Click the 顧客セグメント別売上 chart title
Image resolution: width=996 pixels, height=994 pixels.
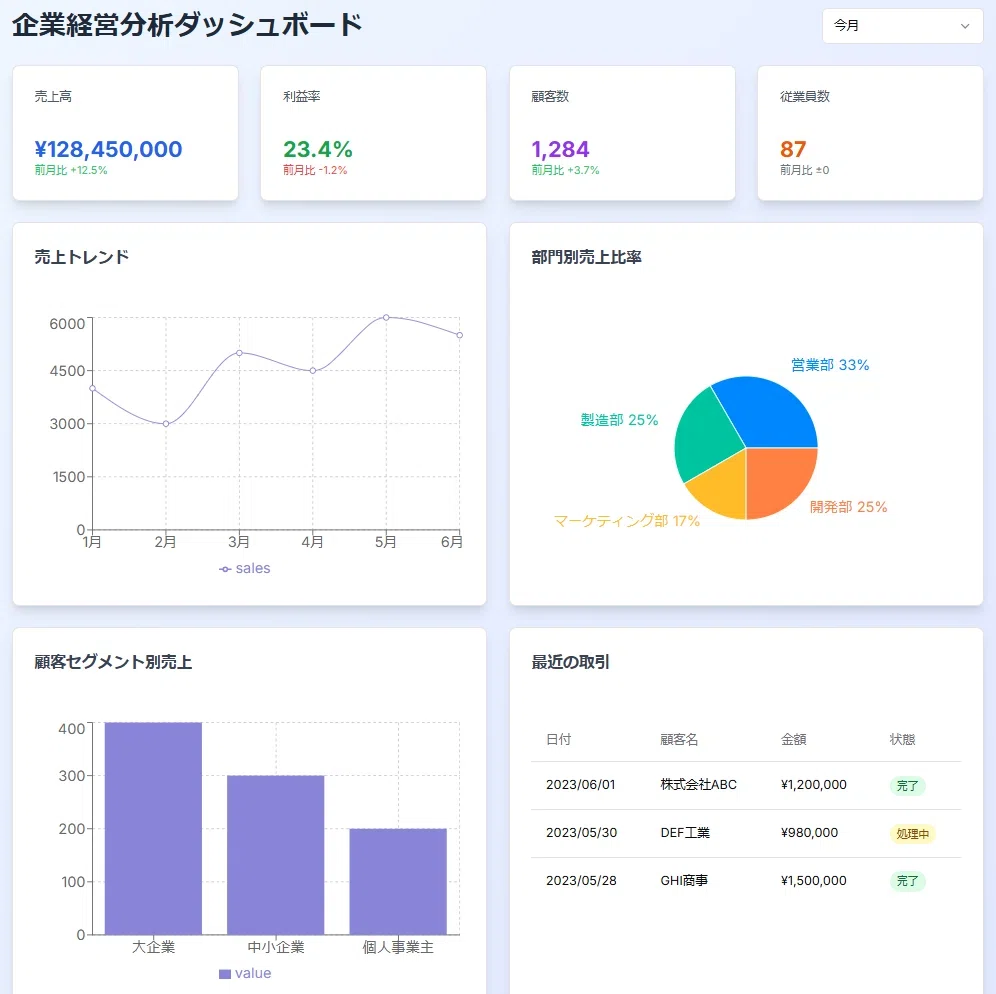coord(113,662)
